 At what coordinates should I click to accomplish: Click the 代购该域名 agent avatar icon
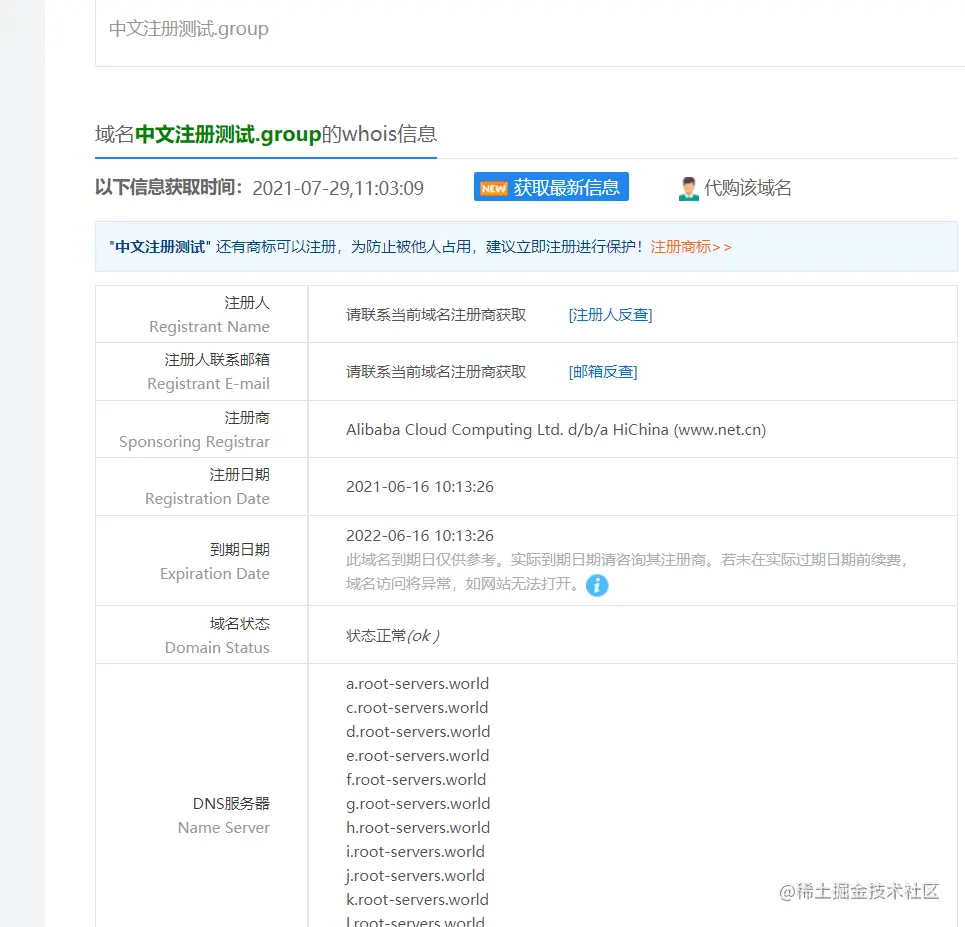pos(689,188)
